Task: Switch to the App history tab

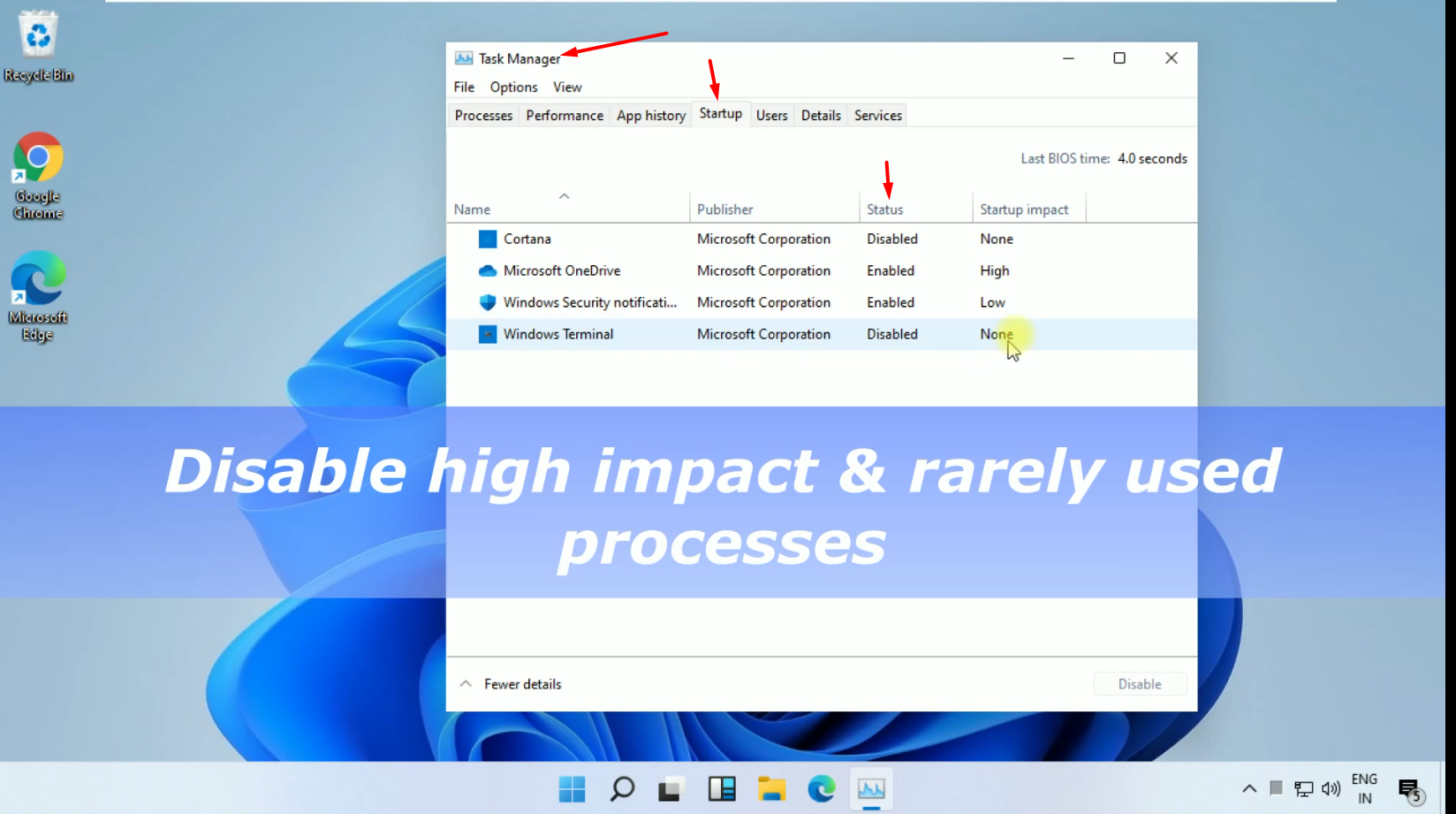Action: click(x=651, y=115)
